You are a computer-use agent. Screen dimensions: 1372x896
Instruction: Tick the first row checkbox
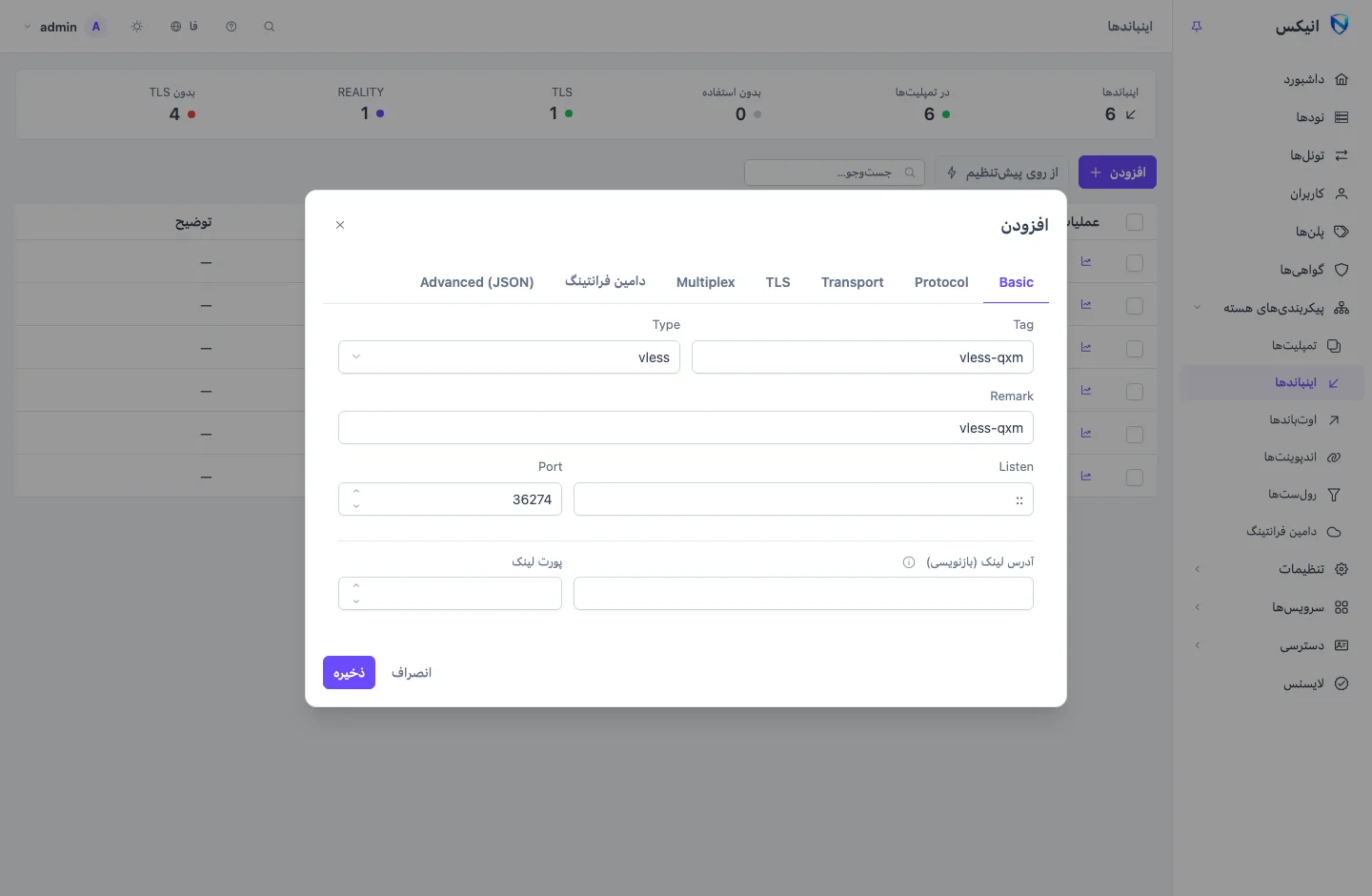[1135, 263]
